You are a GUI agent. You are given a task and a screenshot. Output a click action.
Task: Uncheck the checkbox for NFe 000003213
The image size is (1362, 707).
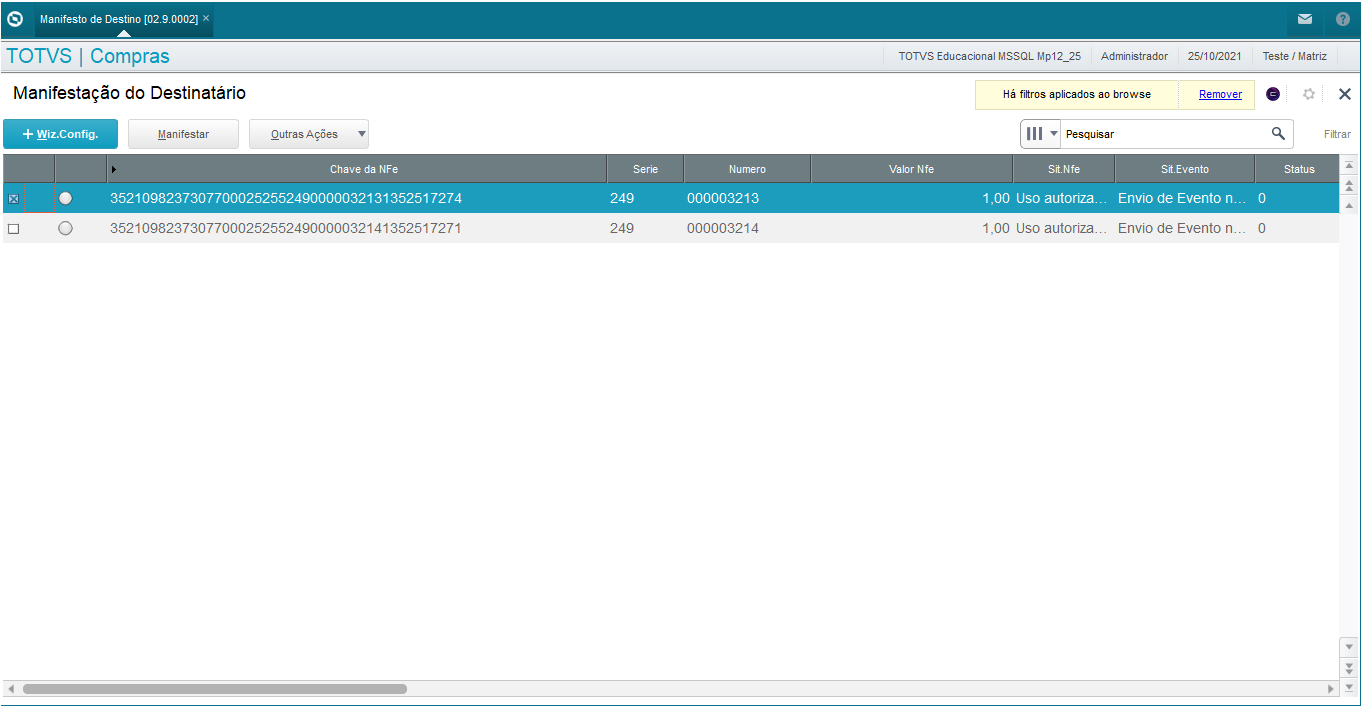pyautogui.click(x=13, y=199)
